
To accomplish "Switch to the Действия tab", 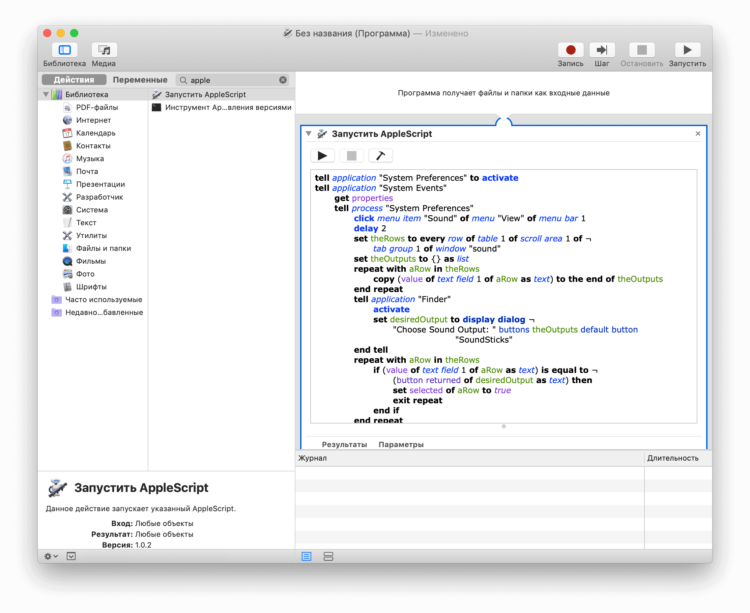I will [x=74, y=80].
